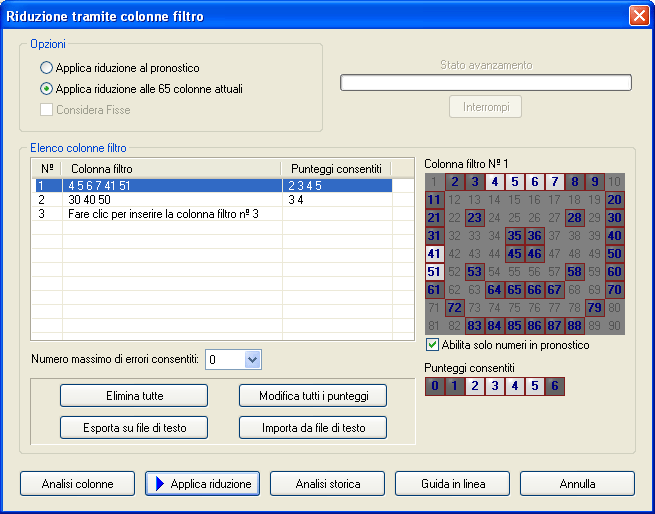The width and height of the screenshot is (655, 514).
Task: Click number 58 in the number grid
Action: click(574, 272)
